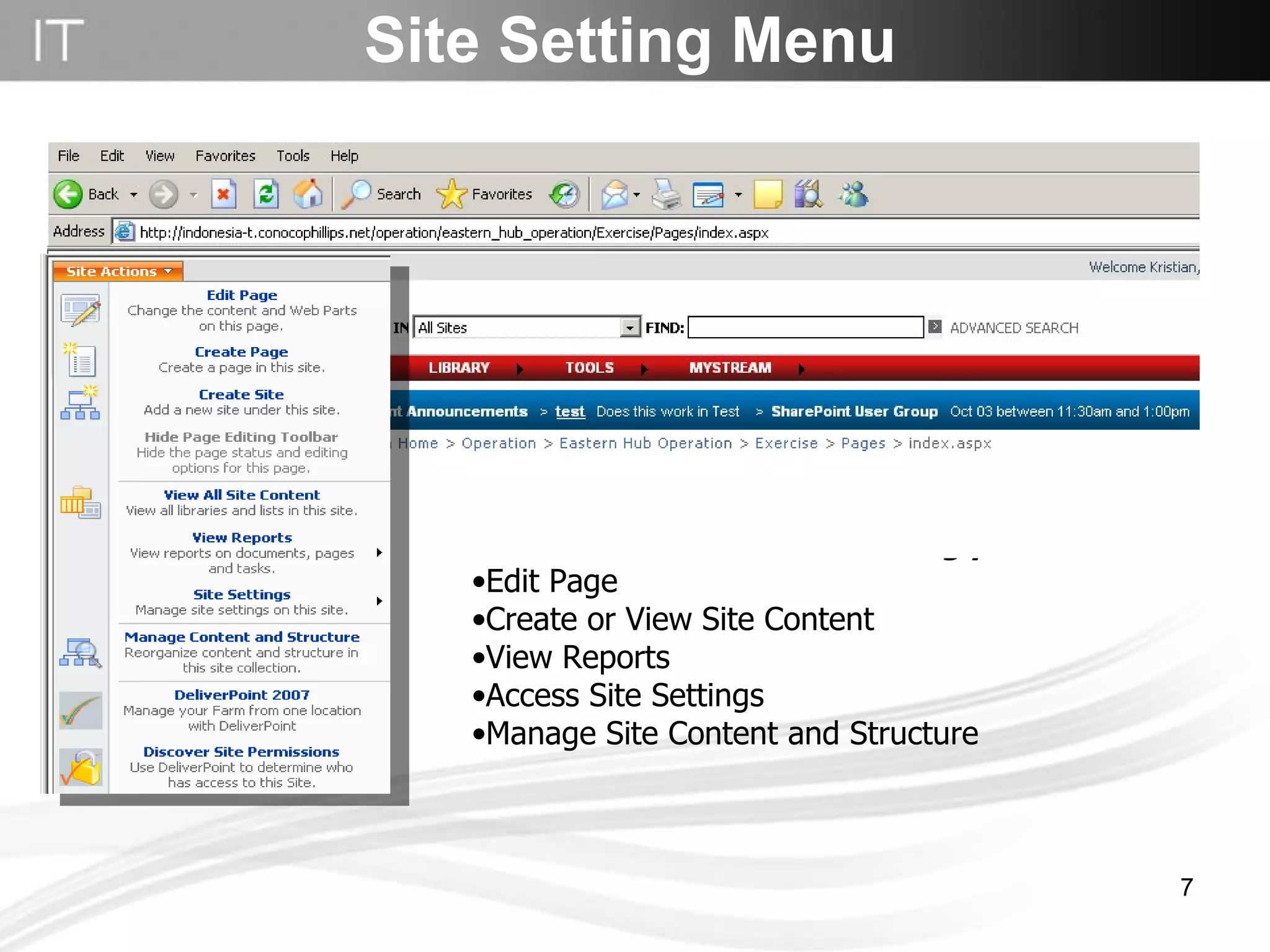The height and width of the screenshot is (952, 1270).
Task: Click the Edit Page pencil icon
Action: pyautogui.click(x=81, y=310)
